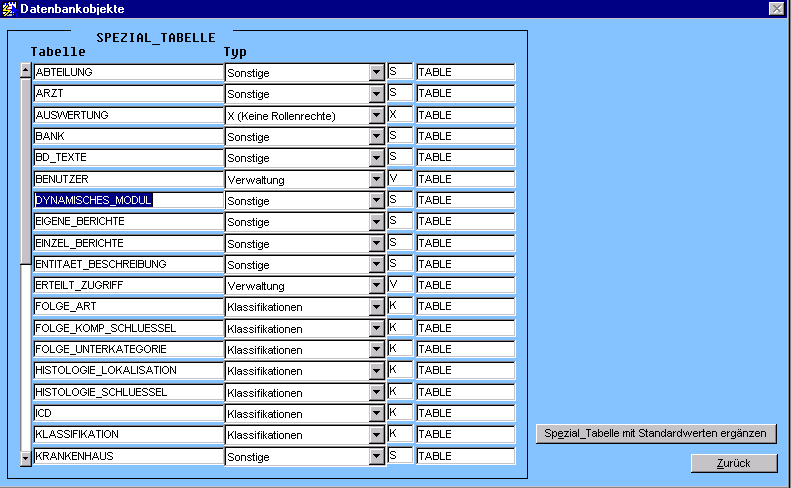The image size is (791, 488).
Task: Click the vertical scrollbar thumb of the table list
Action: click(25, 170)
